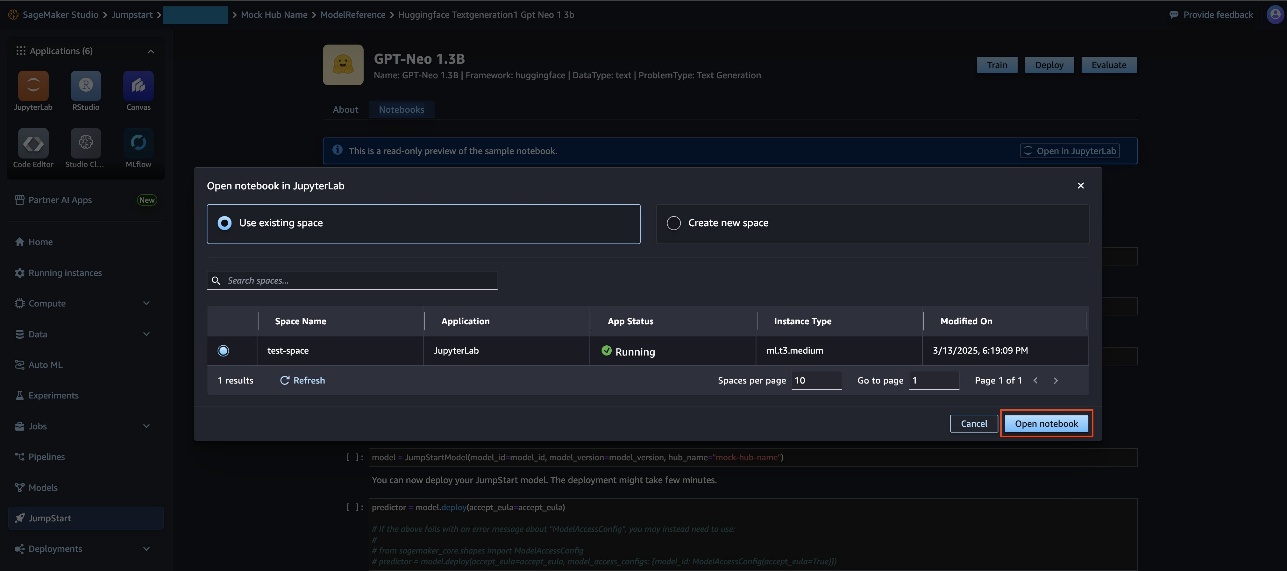Click the Open notebook button

1046,424
